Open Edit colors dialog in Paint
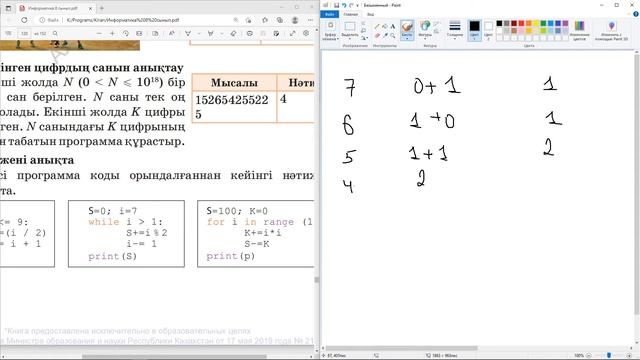The image size is (640, 360). click(x=579, y=31)
